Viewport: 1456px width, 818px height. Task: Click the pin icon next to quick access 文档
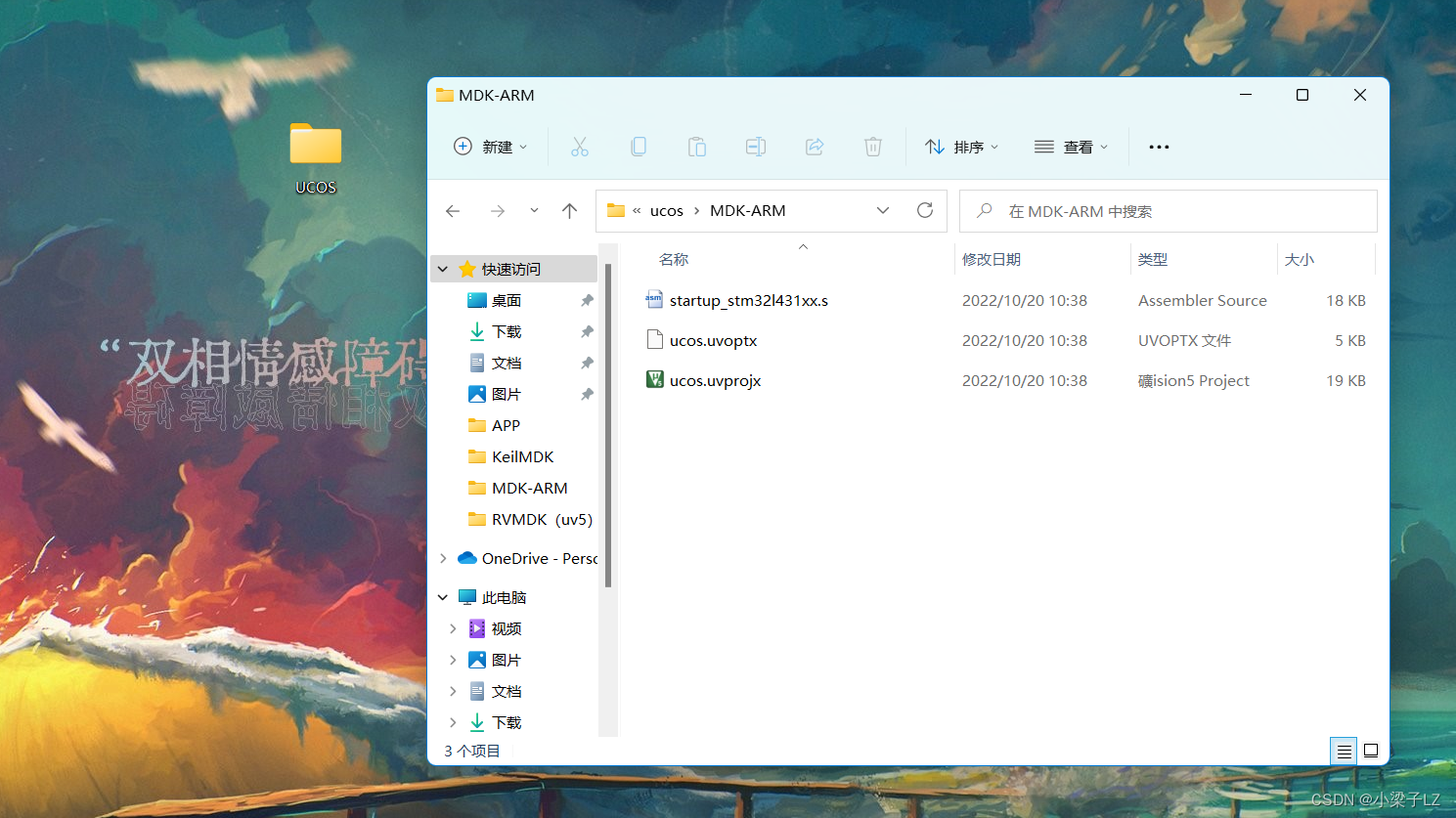click(587, 363)
